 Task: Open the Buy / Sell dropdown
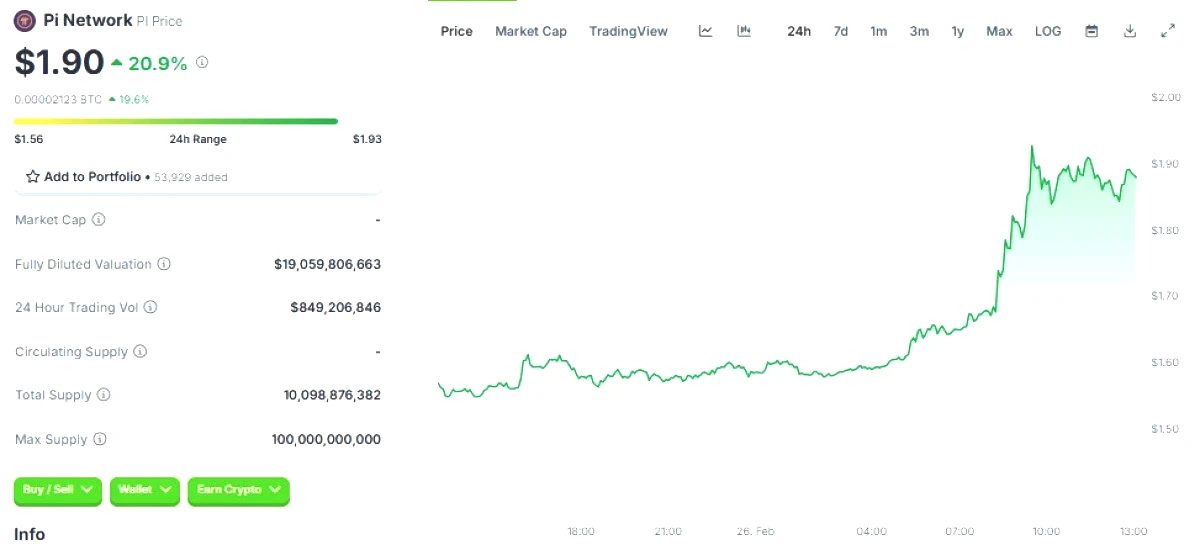(x=58, y=490)
